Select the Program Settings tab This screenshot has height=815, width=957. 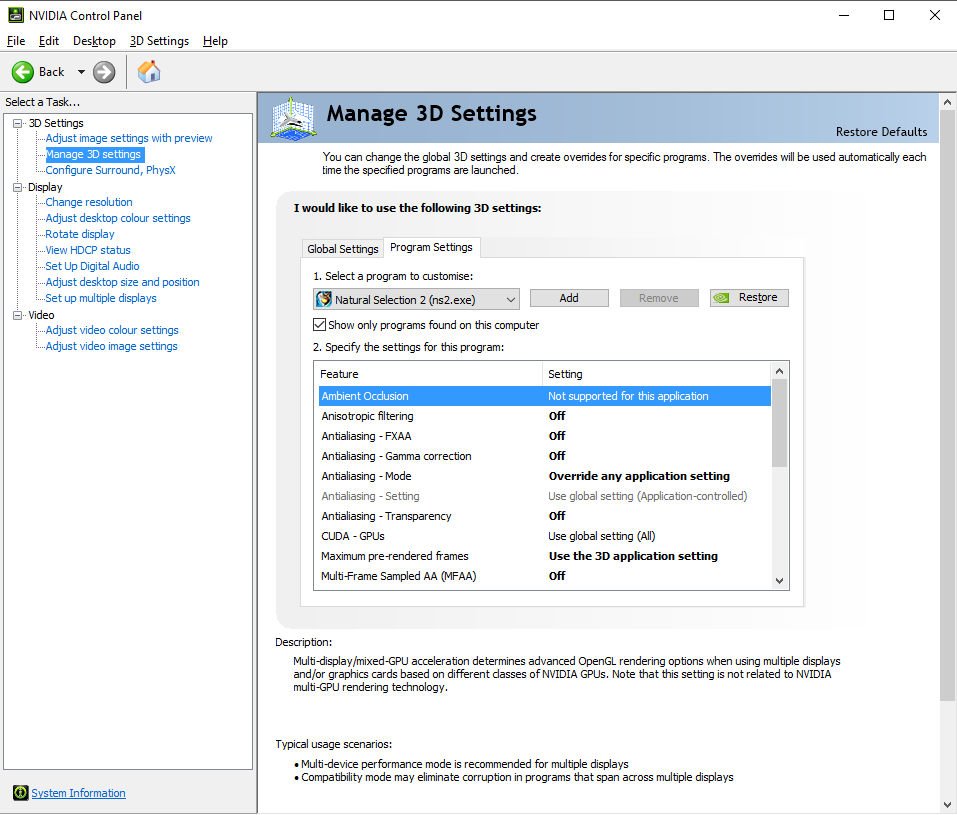coord(432,247)
